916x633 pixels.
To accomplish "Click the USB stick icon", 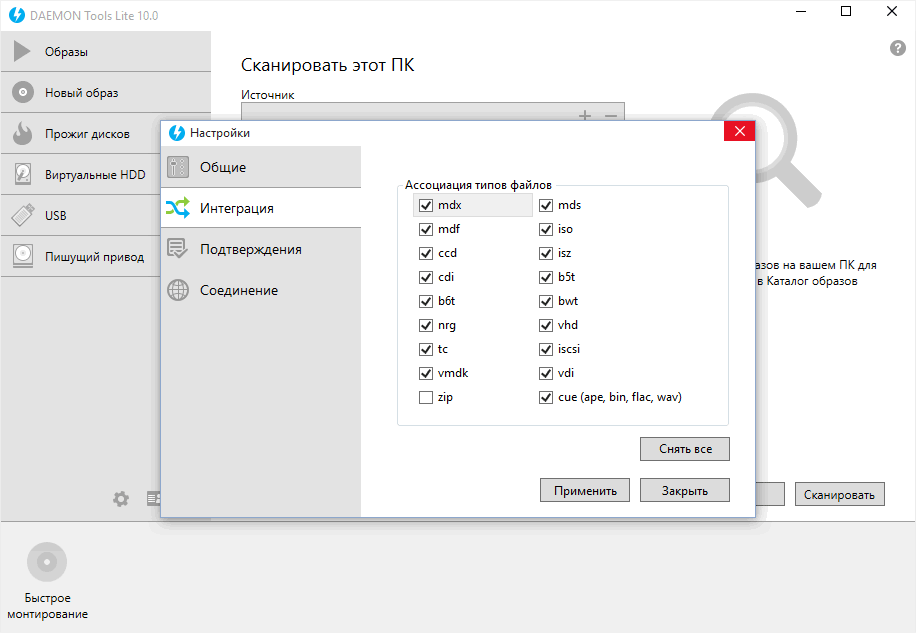I will pyautogui.click(x=23, y=215).
